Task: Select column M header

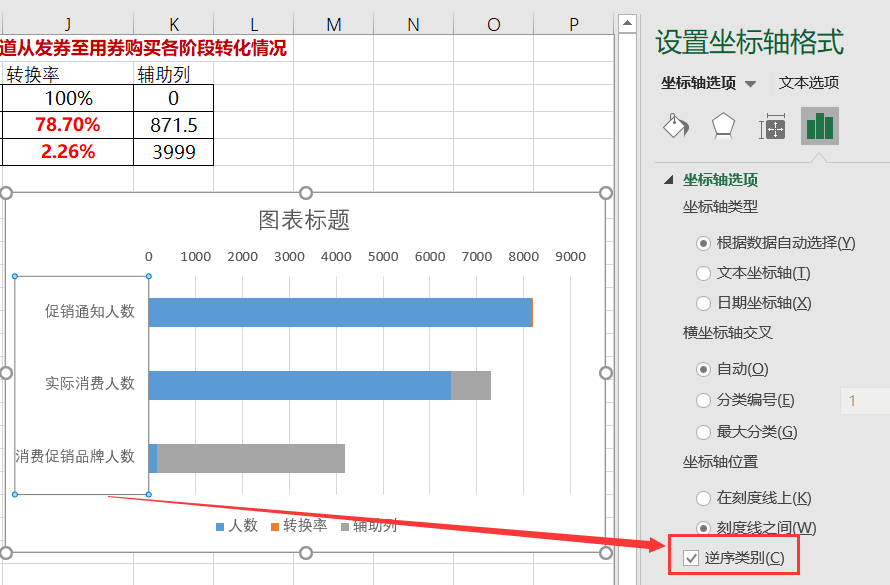Action: (x=334, y=24)
